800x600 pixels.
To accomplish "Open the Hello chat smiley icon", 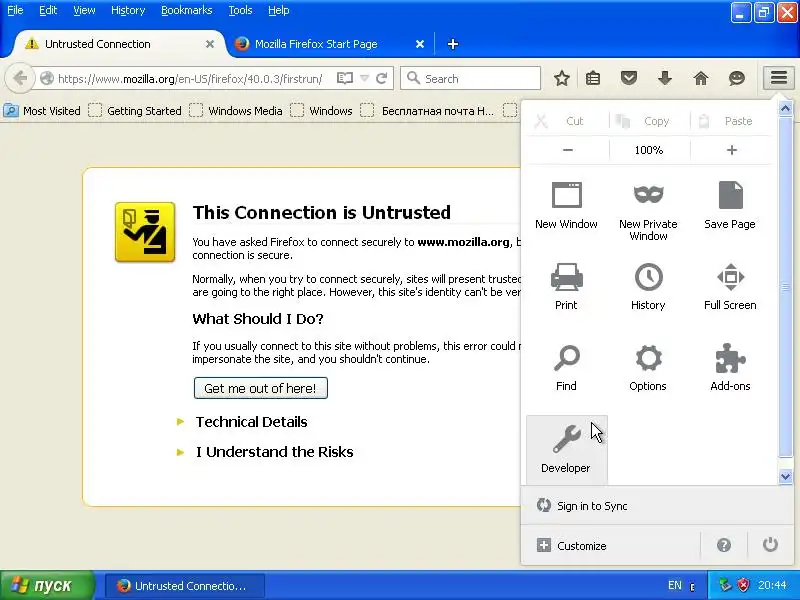I will click(736, 78).
